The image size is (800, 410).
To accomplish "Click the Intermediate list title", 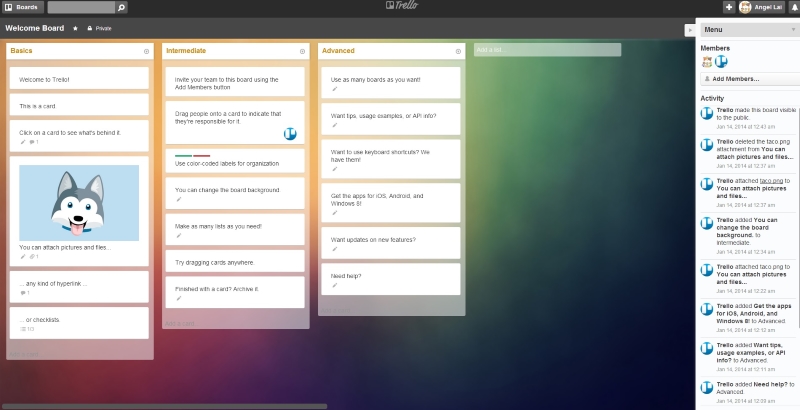I will tap(186, 50).
